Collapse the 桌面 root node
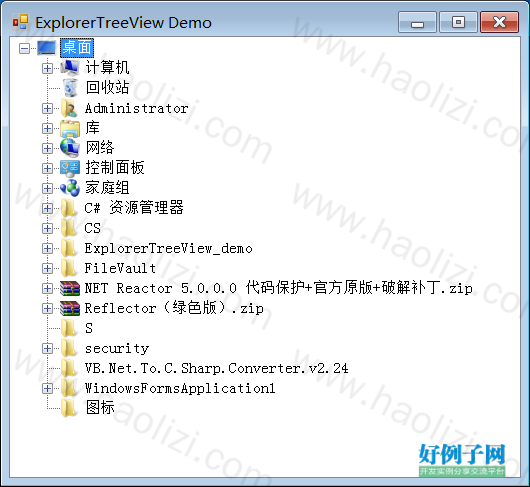 tap(24, 48)
